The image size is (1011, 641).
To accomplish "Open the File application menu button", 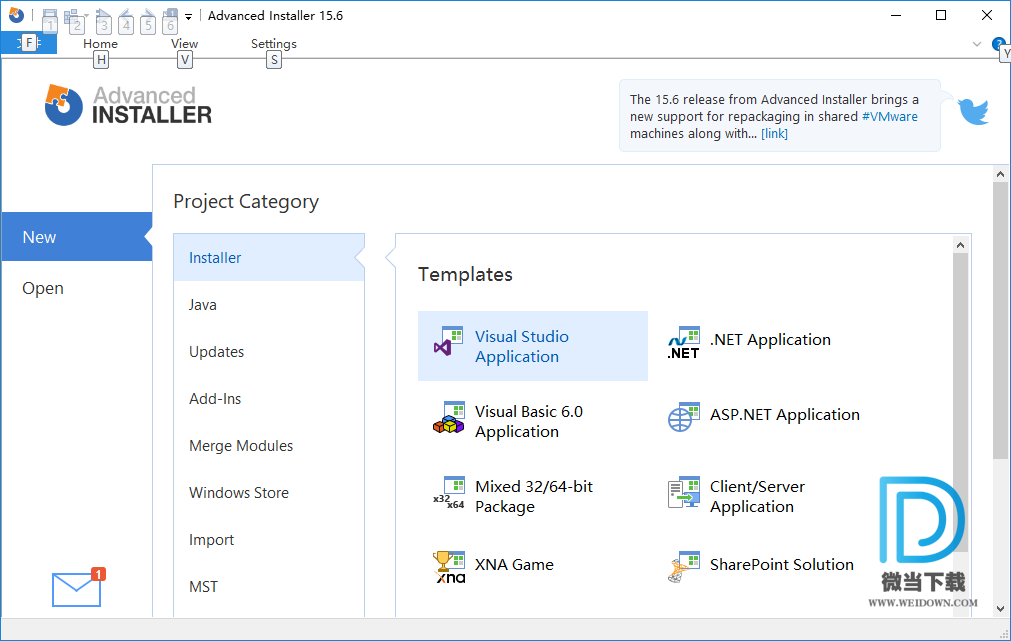I will point(29,43).
